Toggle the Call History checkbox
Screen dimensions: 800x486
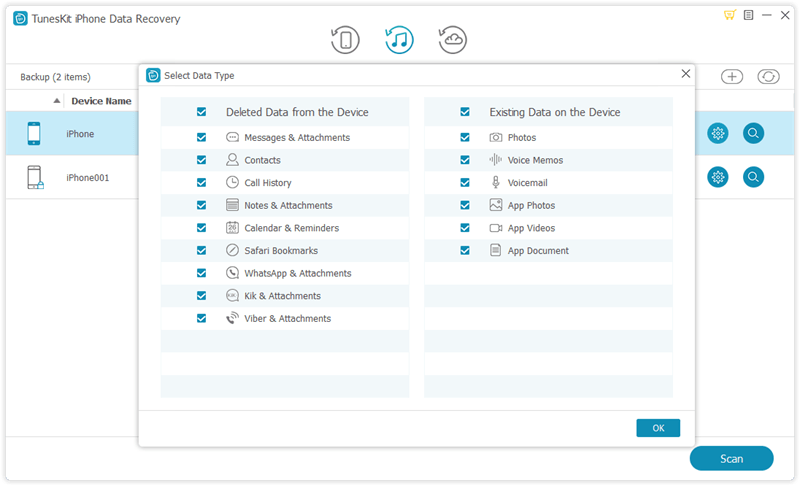click(x=202, y=182)
